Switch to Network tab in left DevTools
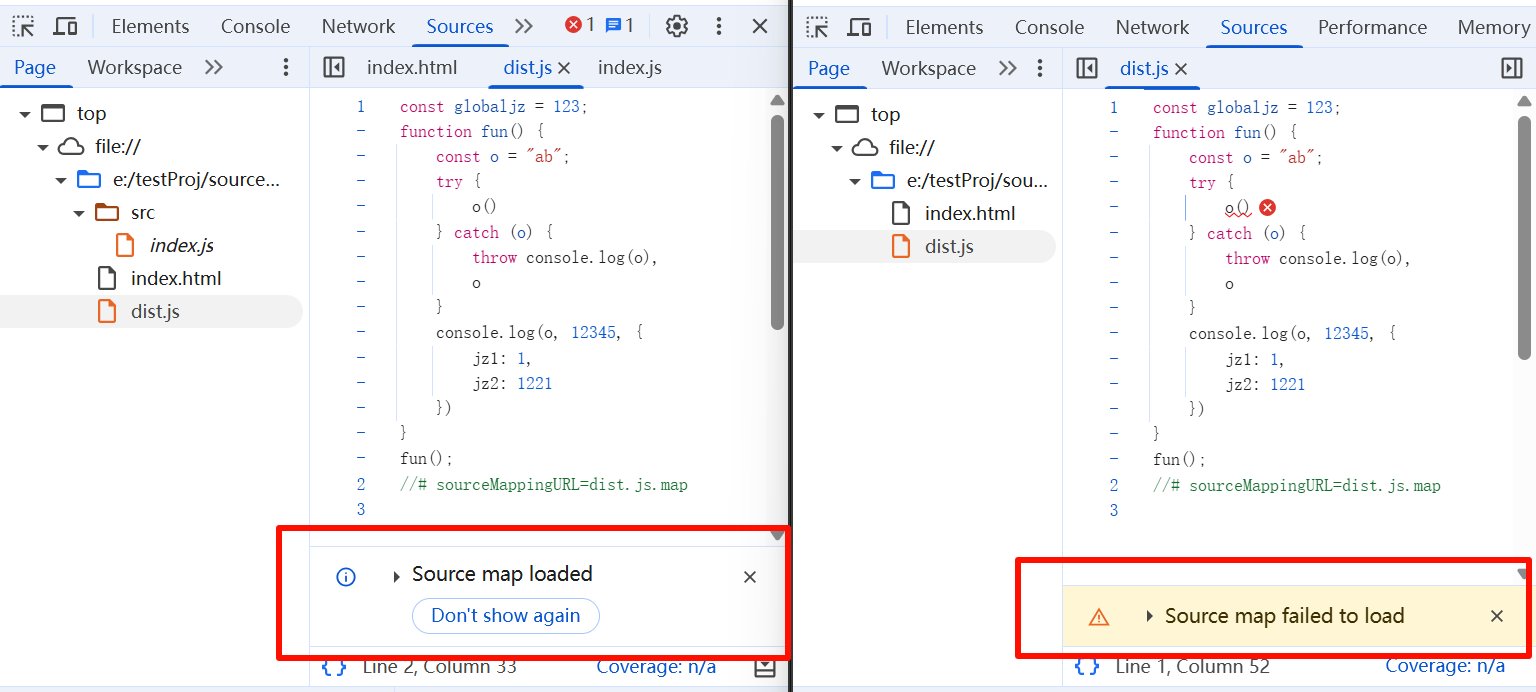The height and width of the screenshot is (692, 1536). 358,26
